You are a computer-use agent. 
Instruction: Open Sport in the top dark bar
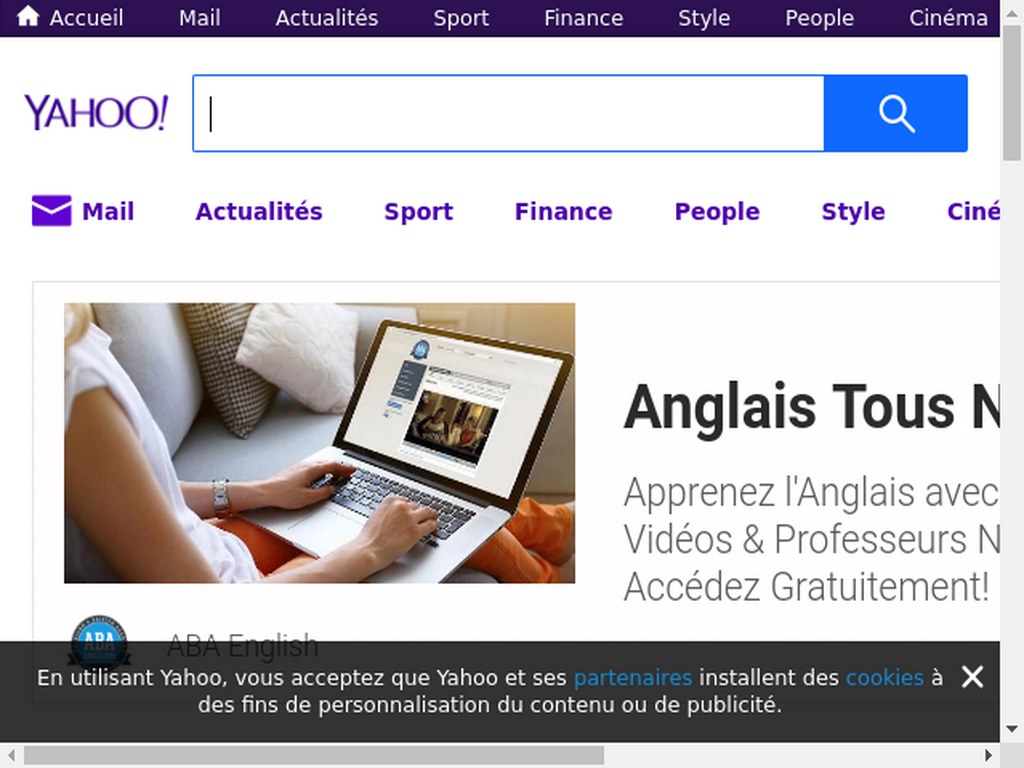tap(461, 18)
